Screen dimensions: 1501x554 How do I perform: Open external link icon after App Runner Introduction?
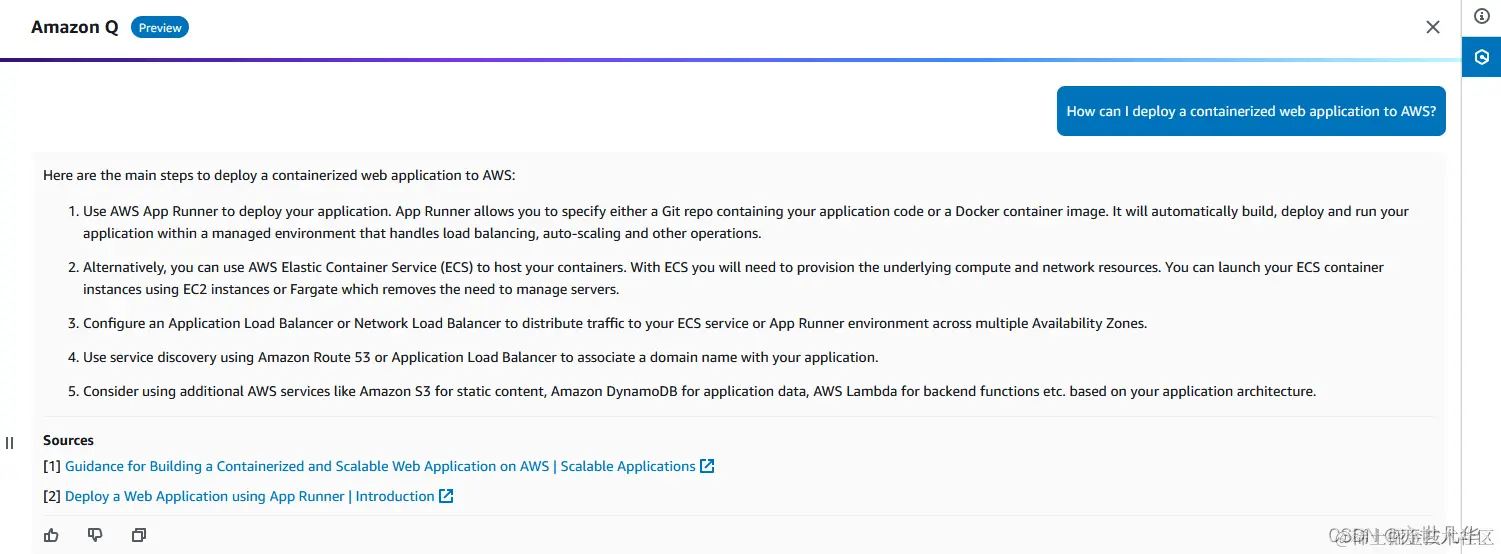tap(446, 496)
